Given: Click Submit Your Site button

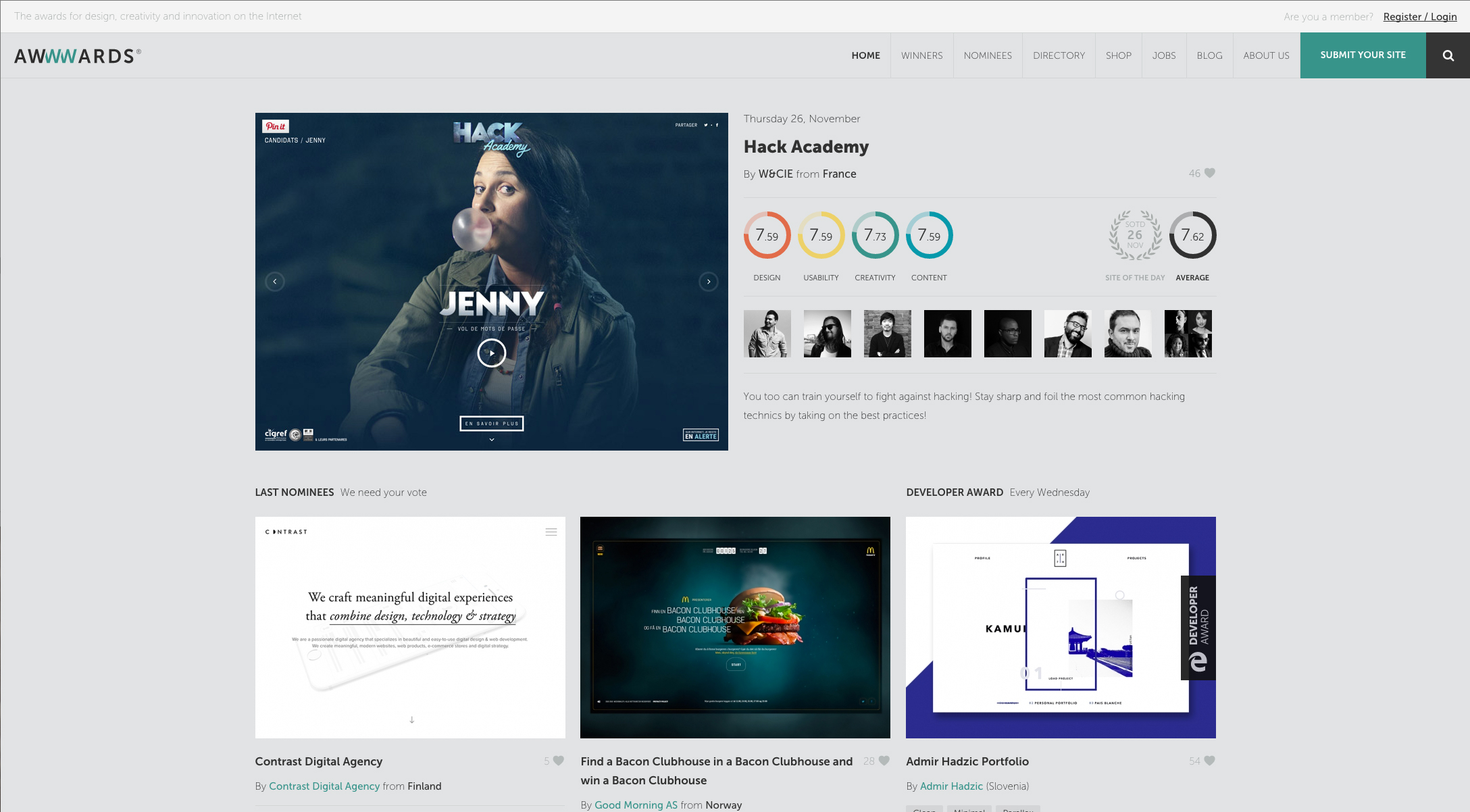Looking at the screenshot, I should (x=1363, y=55).
